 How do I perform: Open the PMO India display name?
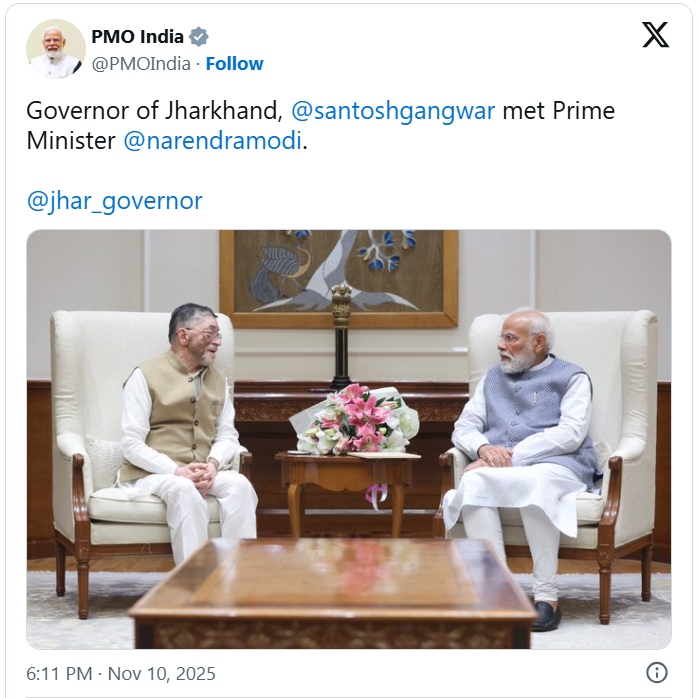pos(137,37)
